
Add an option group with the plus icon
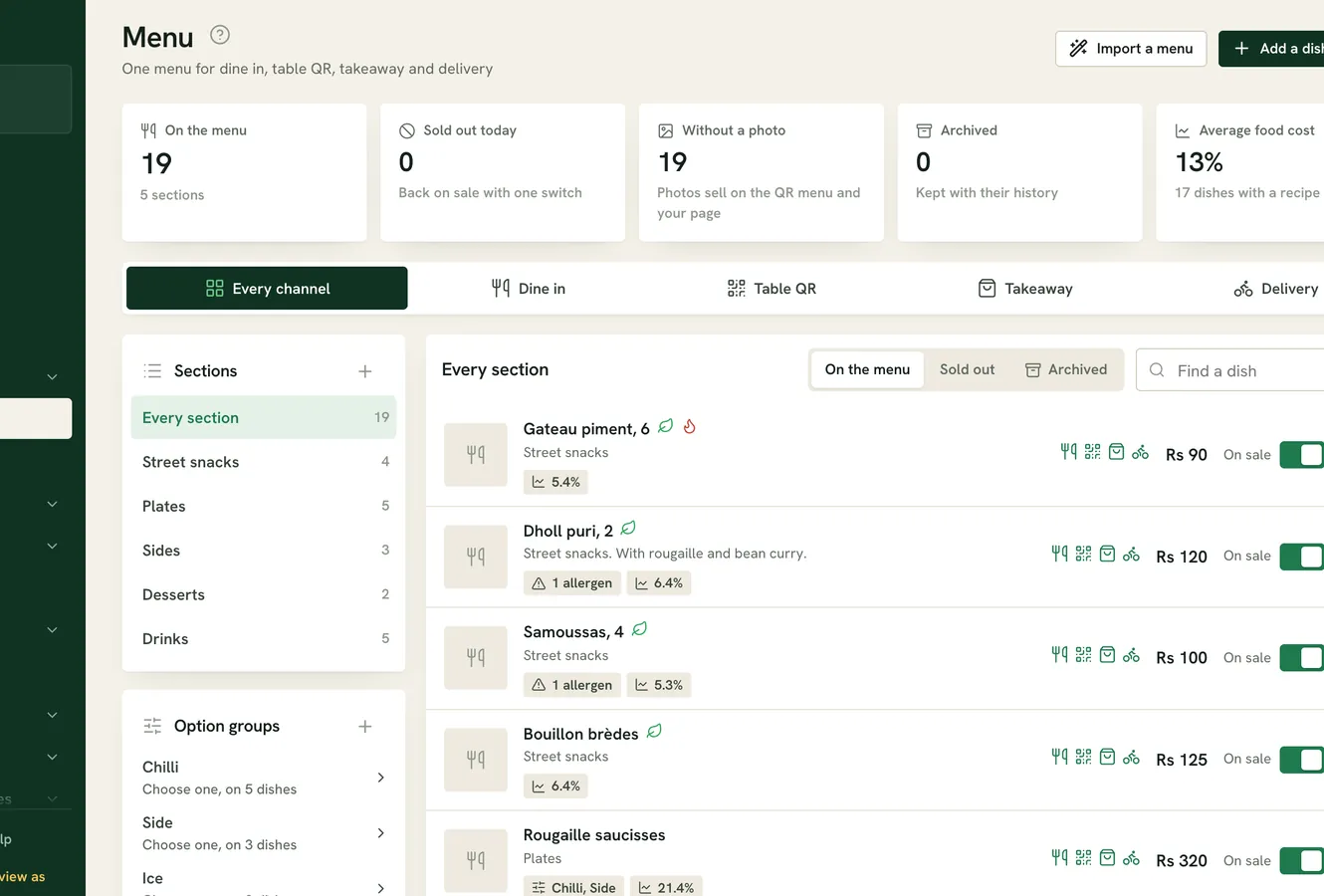(365, 727)
